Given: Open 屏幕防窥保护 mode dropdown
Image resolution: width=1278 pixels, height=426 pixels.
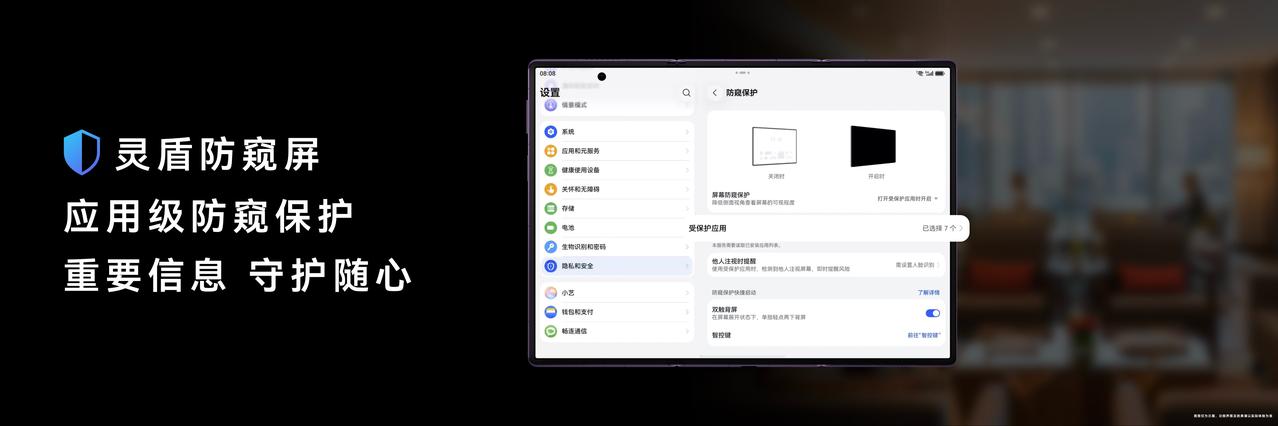Looking at the screenshot, I should (908, 199).
